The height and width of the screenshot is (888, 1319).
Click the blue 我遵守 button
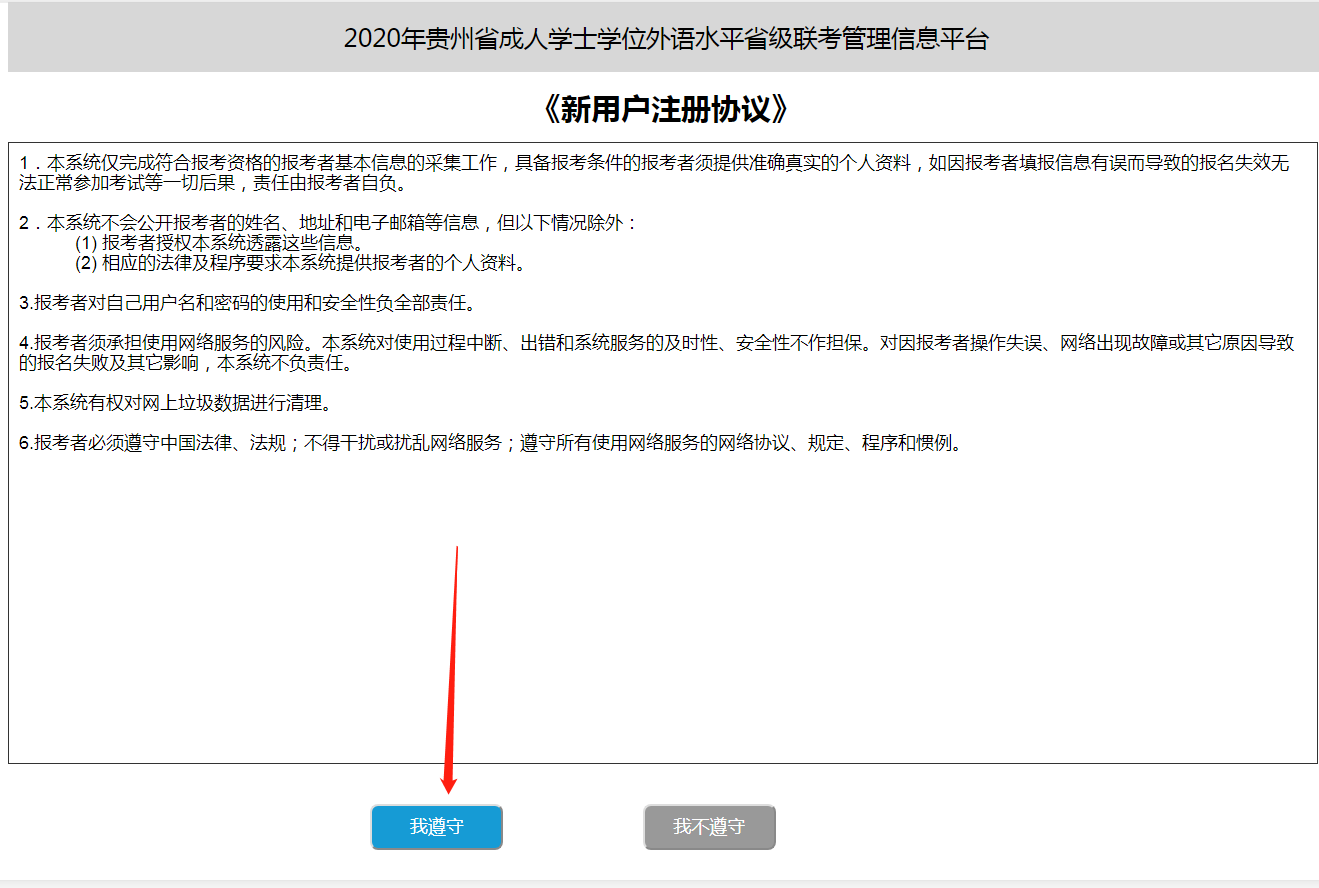436,827
